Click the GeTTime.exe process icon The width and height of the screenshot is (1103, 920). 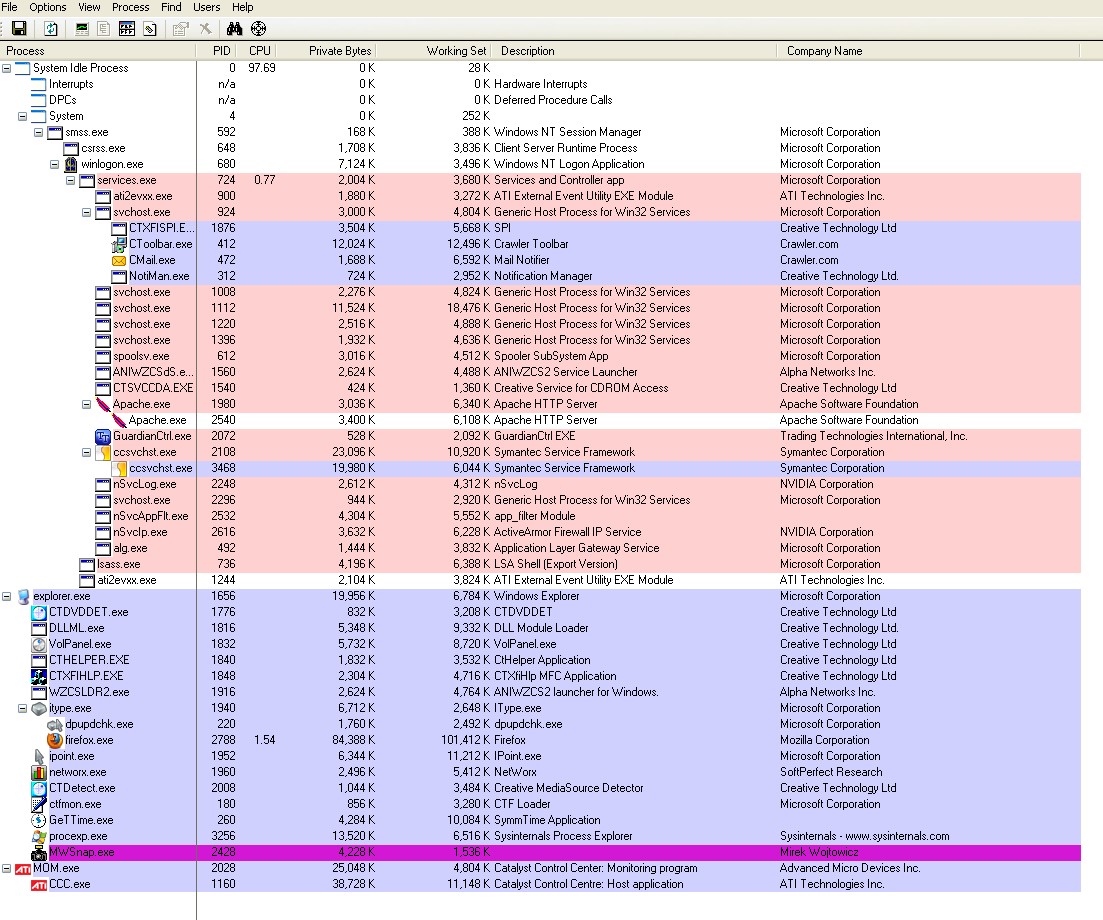39,820
